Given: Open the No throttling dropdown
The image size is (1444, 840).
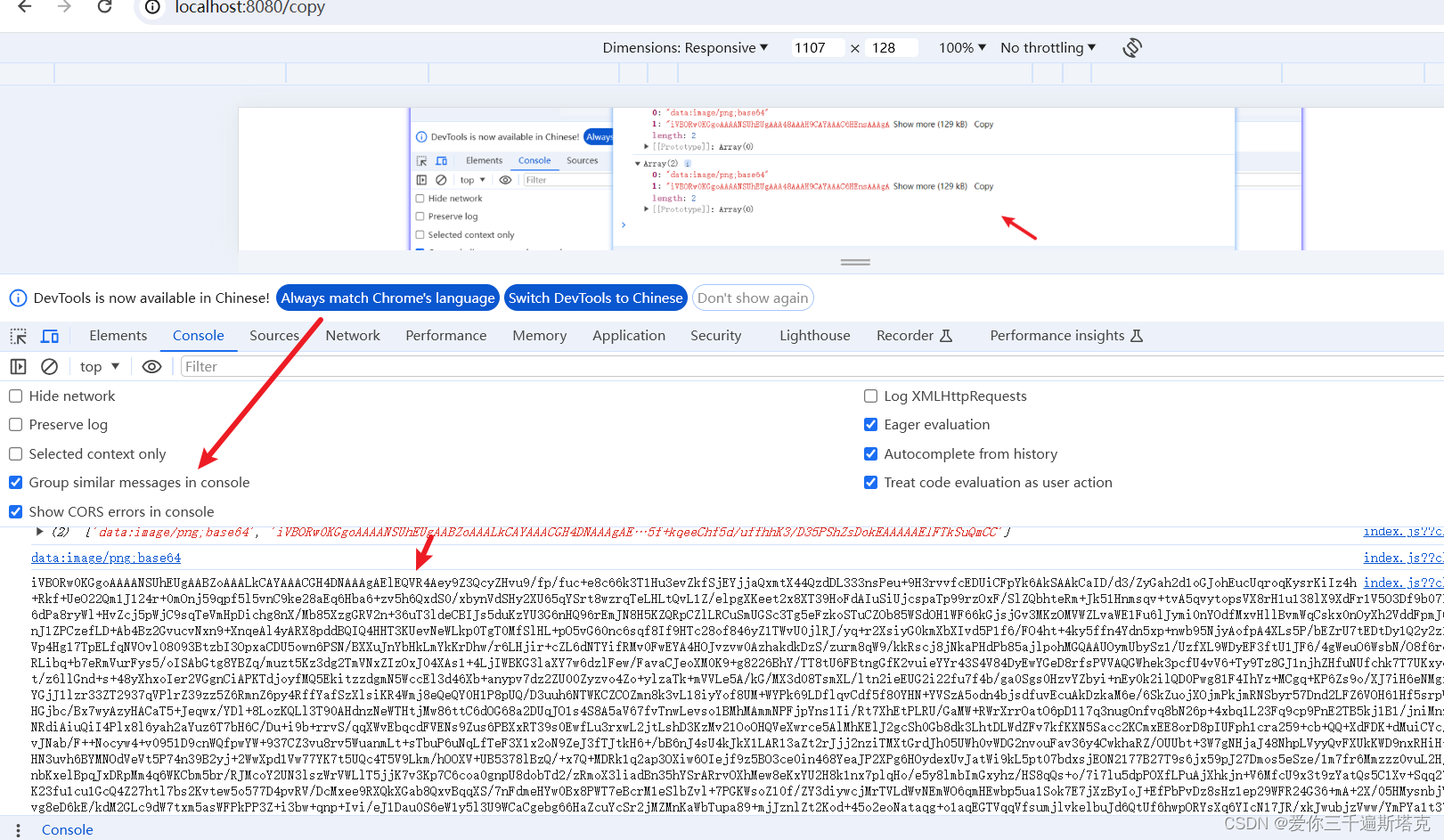Looking at the screenshot, I should [1047, 47].
